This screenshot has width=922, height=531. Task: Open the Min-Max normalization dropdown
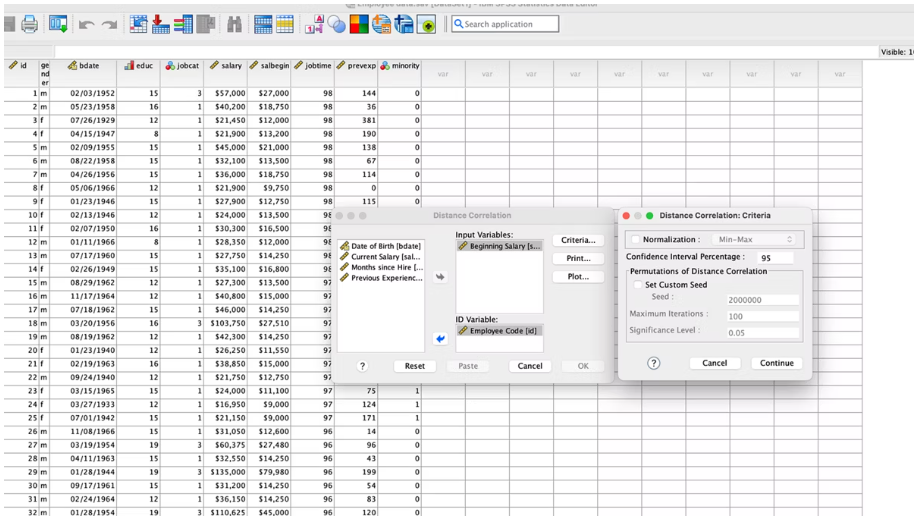(x=756, y=239)
